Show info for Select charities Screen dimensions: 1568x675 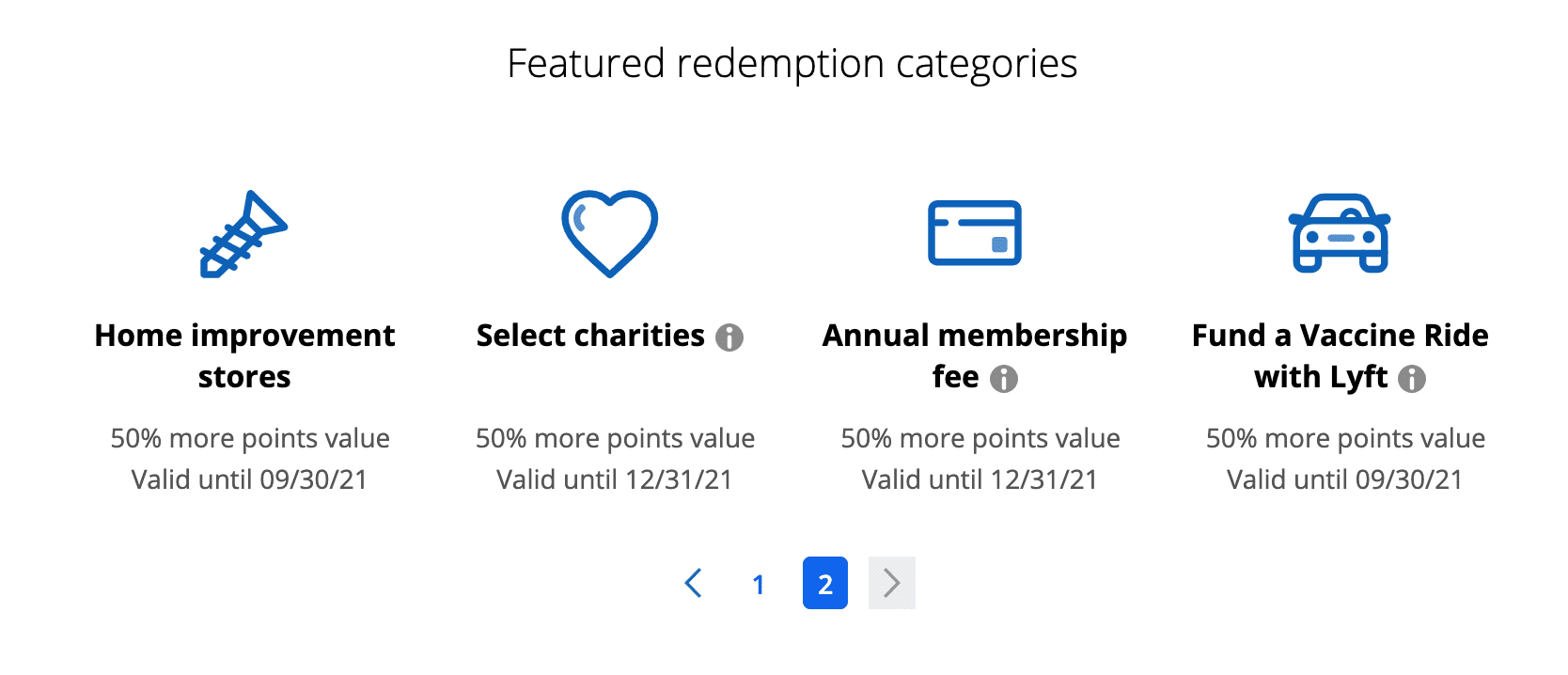(x=729, y=337)
